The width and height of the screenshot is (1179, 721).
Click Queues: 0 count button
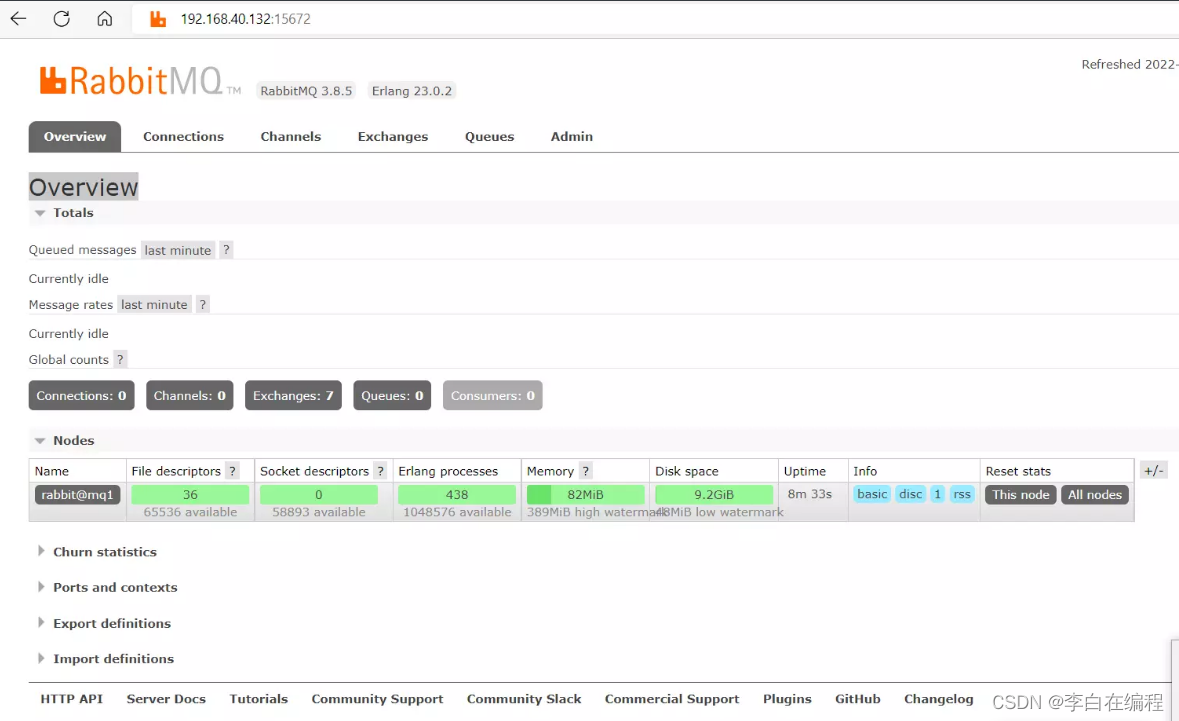[x=392, y=395]
